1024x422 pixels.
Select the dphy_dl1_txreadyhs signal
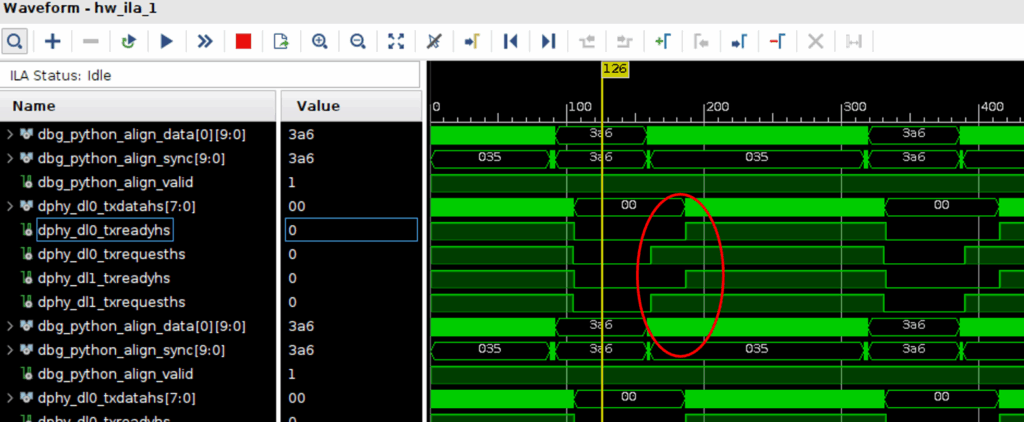coord(104,278)
